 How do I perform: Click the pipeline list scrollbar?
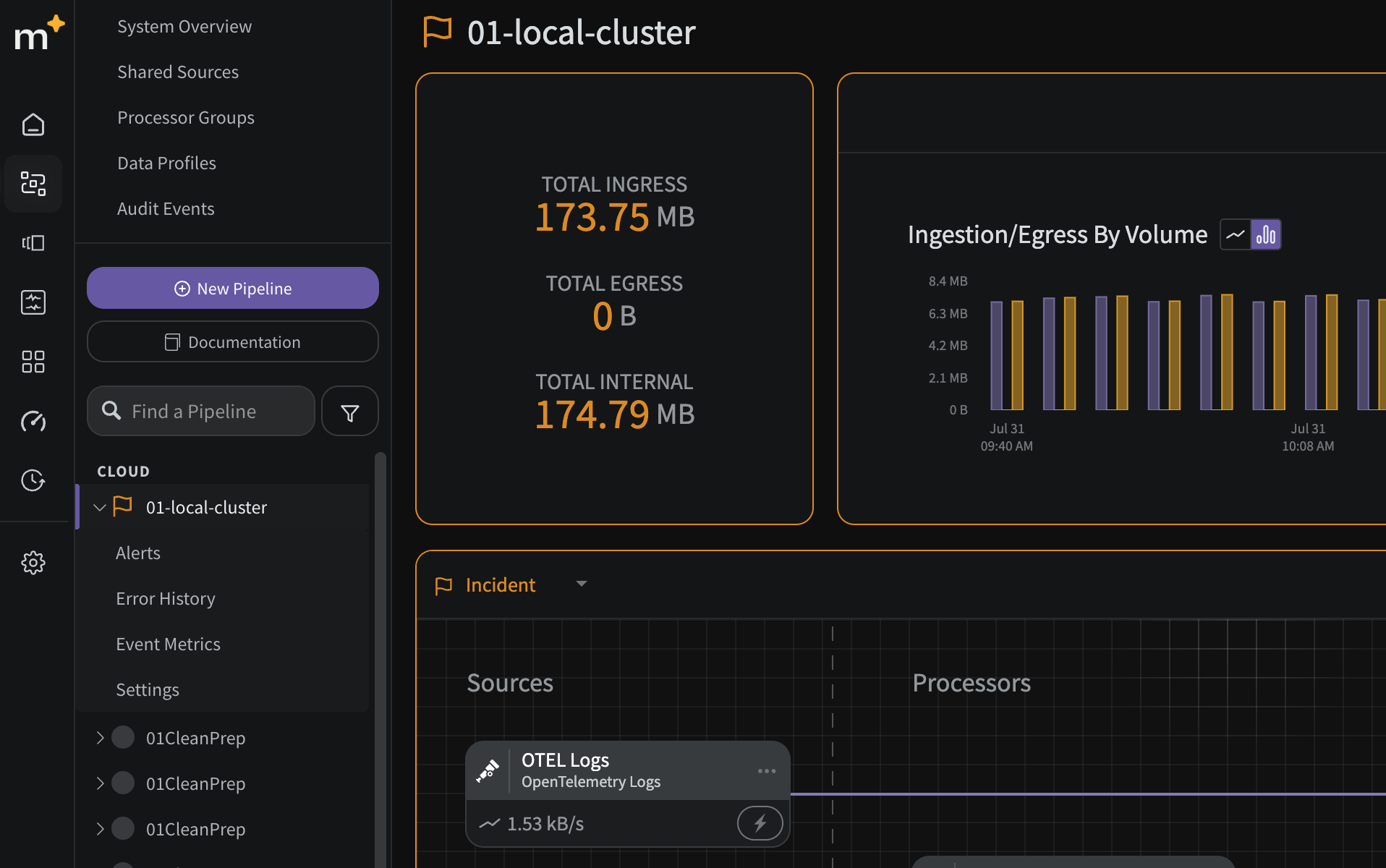pyautogui.click(x=380, y=658)
